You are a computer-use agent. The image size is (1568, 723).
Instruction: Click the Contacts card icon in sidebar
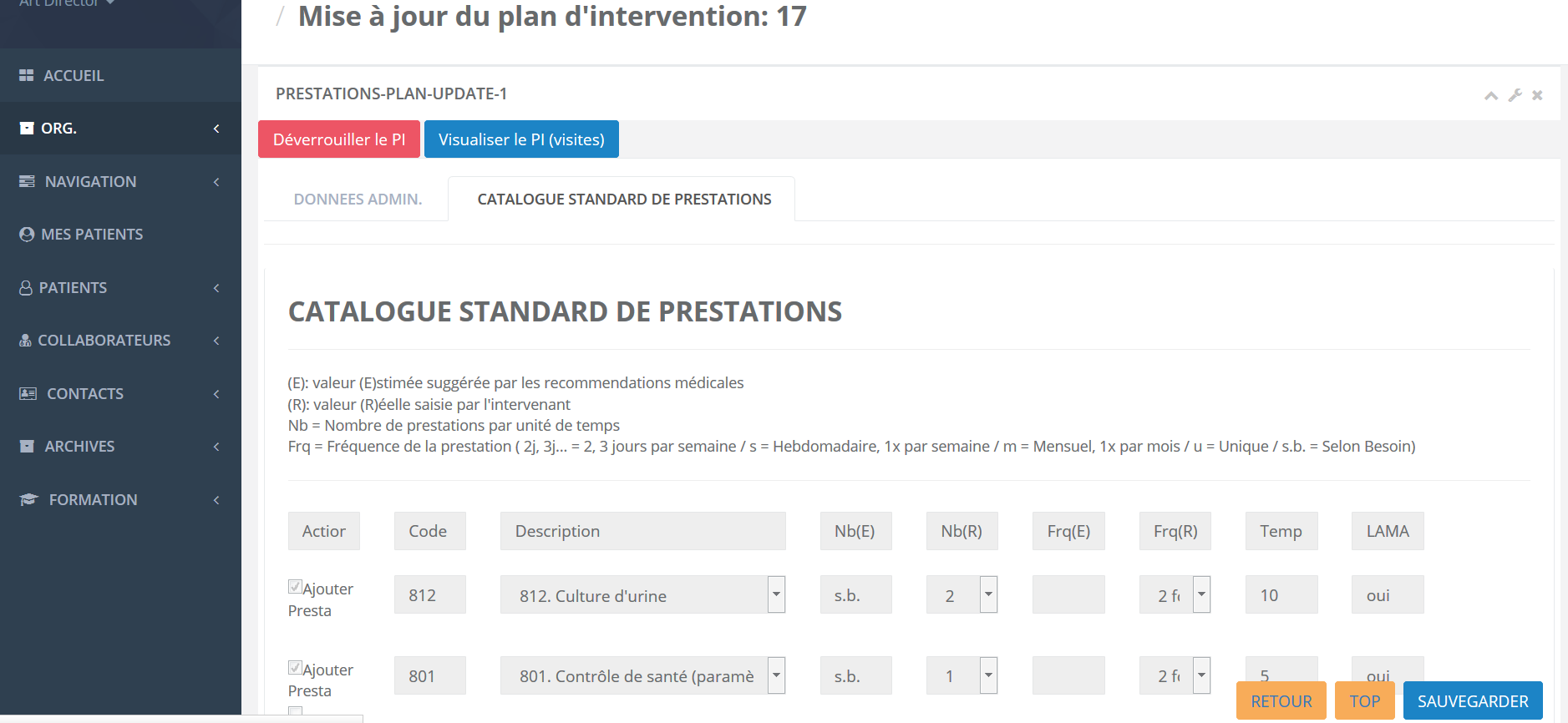click(x=28, y=393)
